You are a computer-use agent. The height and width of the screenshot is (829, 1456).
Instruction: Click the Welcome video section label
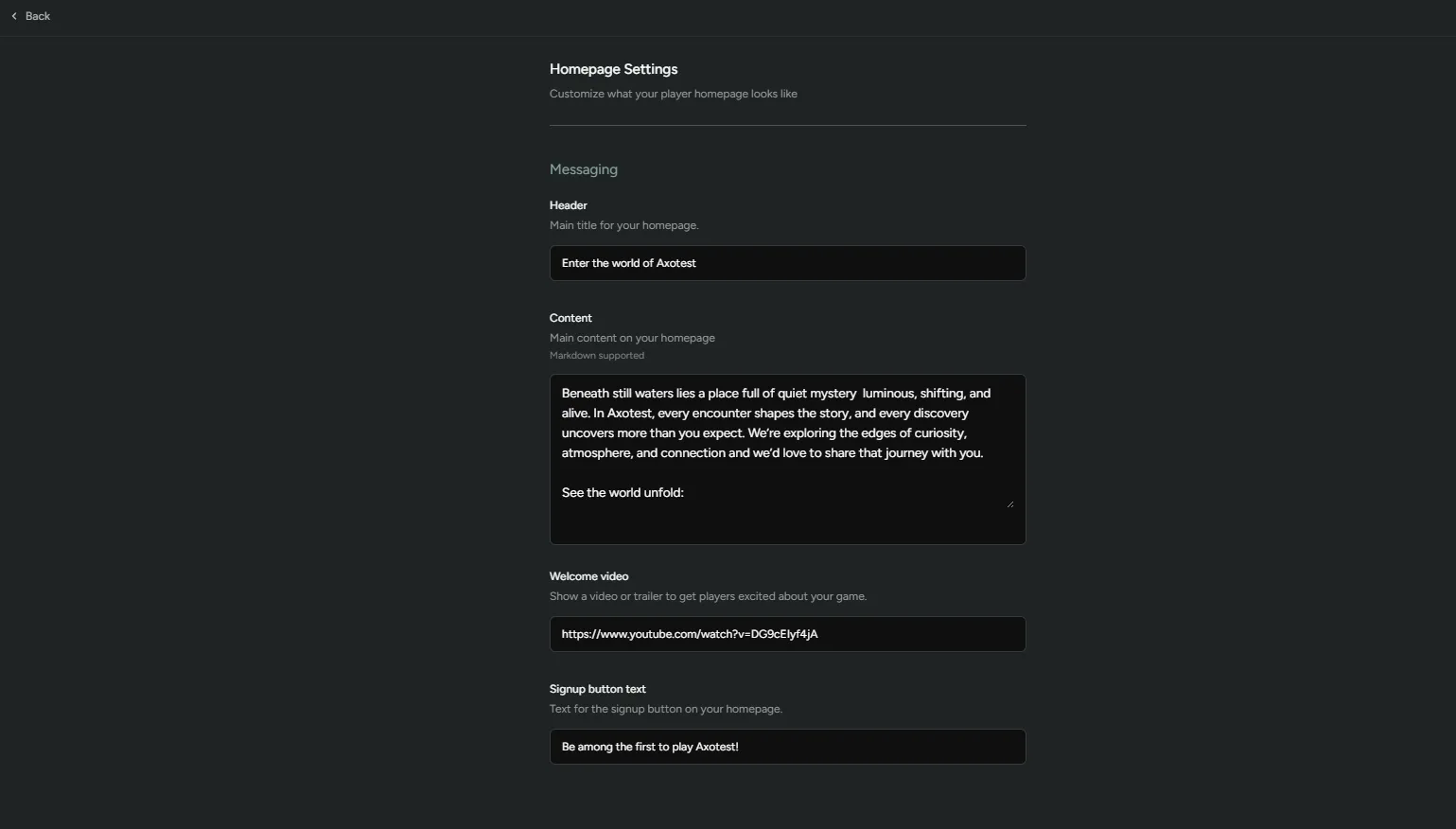point(588,575)
